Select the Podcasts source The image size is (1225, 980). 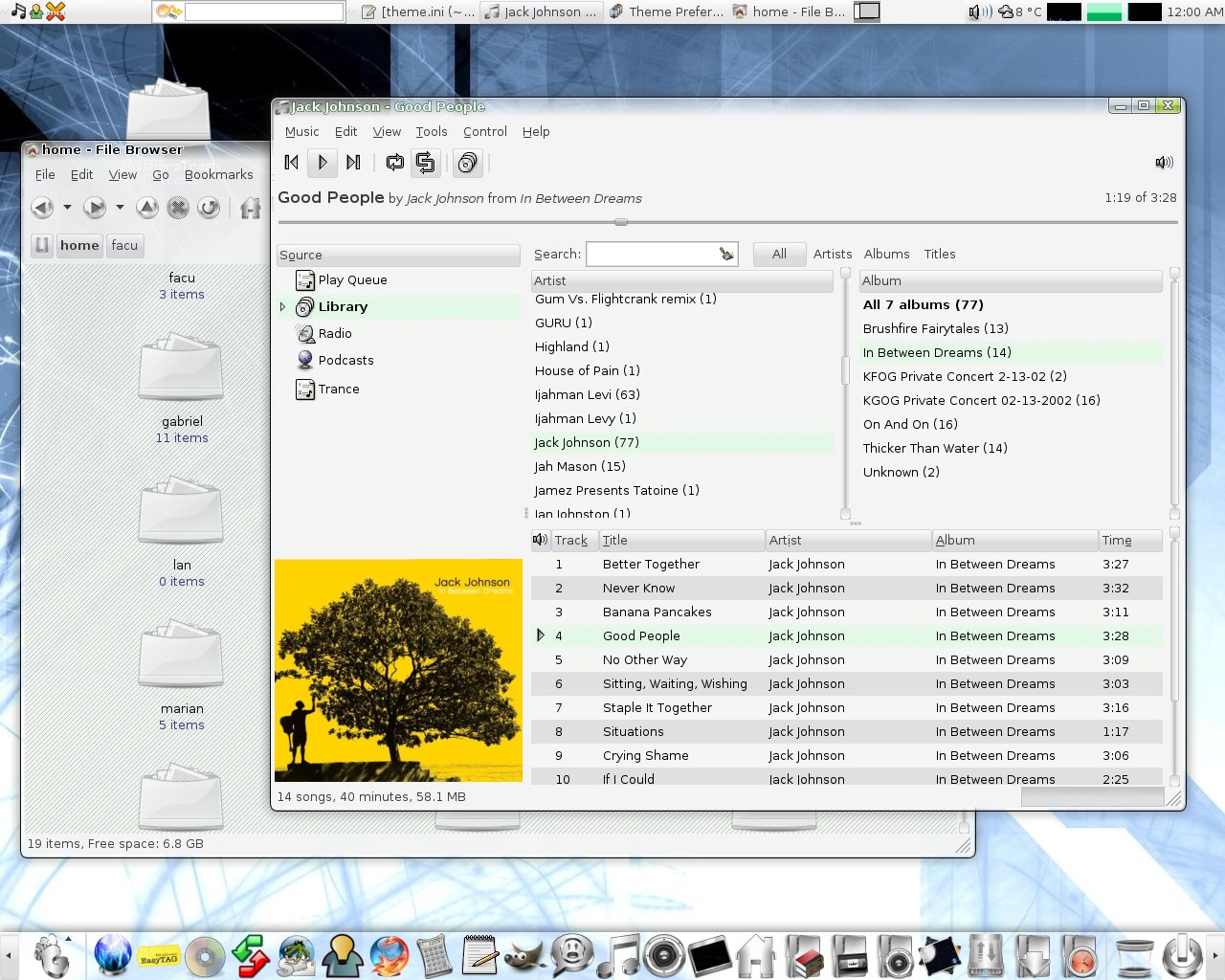[x=345, y=361]
